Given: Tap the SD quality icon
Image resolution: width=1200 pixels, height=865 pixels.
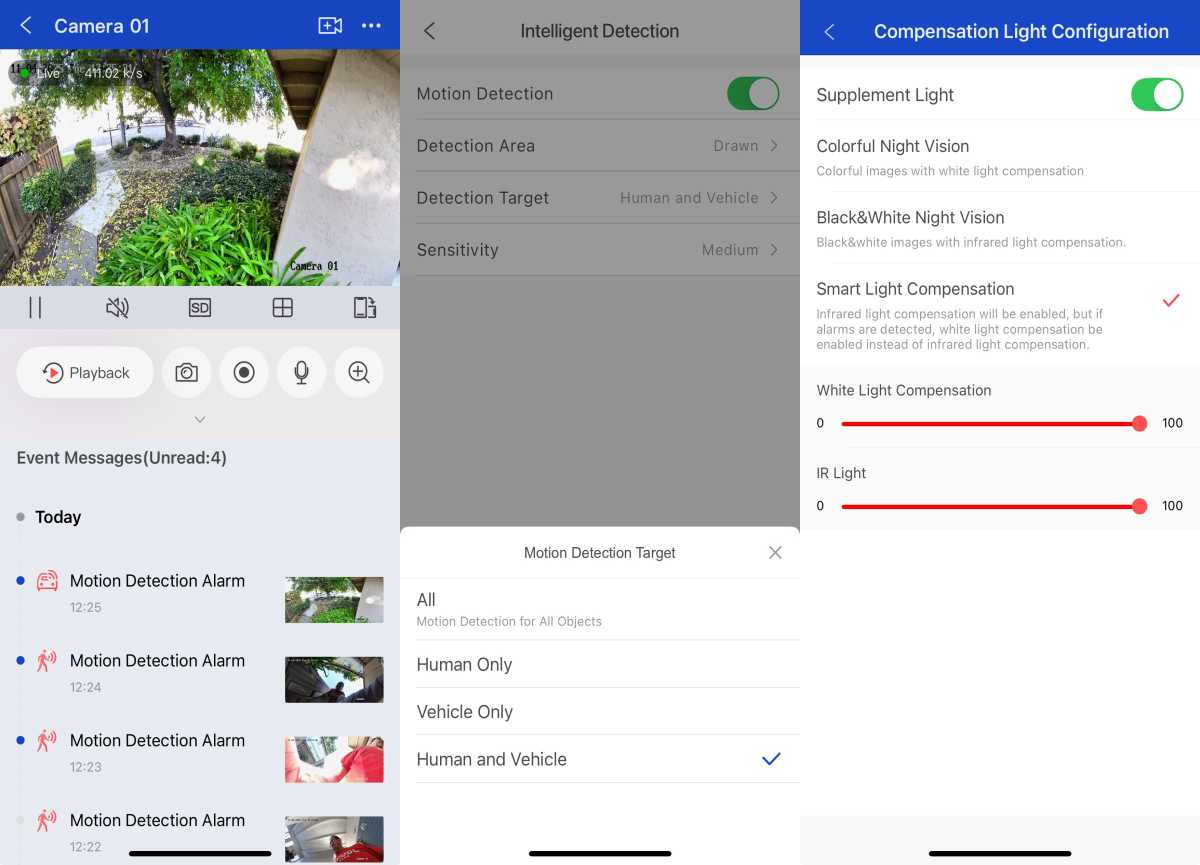Looking at the screenshot, I should 200,308.
